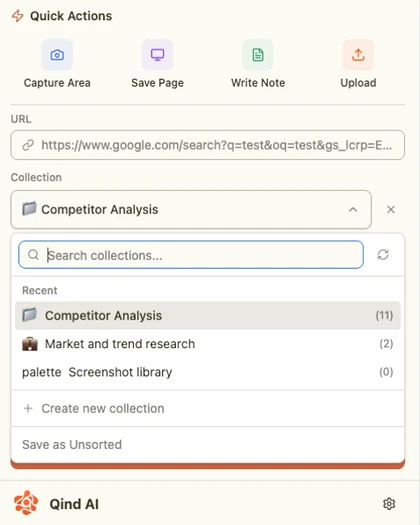Focus the Search collections input
This screenshot has width=420, height=525.
(x=191, y=255)
